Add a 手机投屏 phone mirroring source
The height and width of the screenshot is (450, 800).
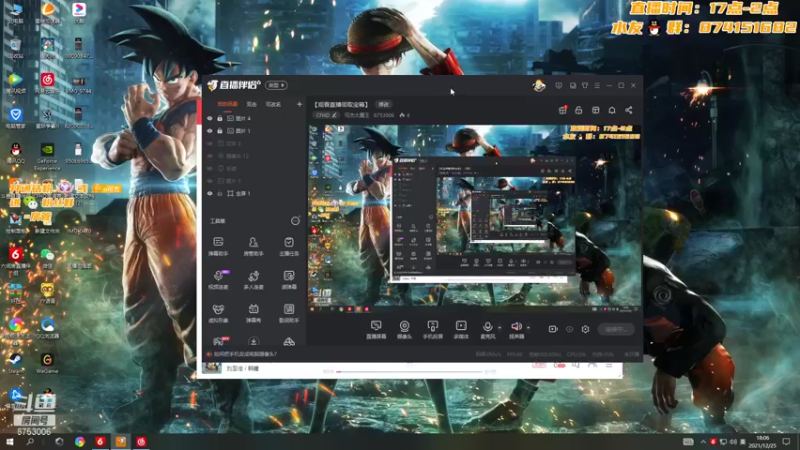(433, 330)
